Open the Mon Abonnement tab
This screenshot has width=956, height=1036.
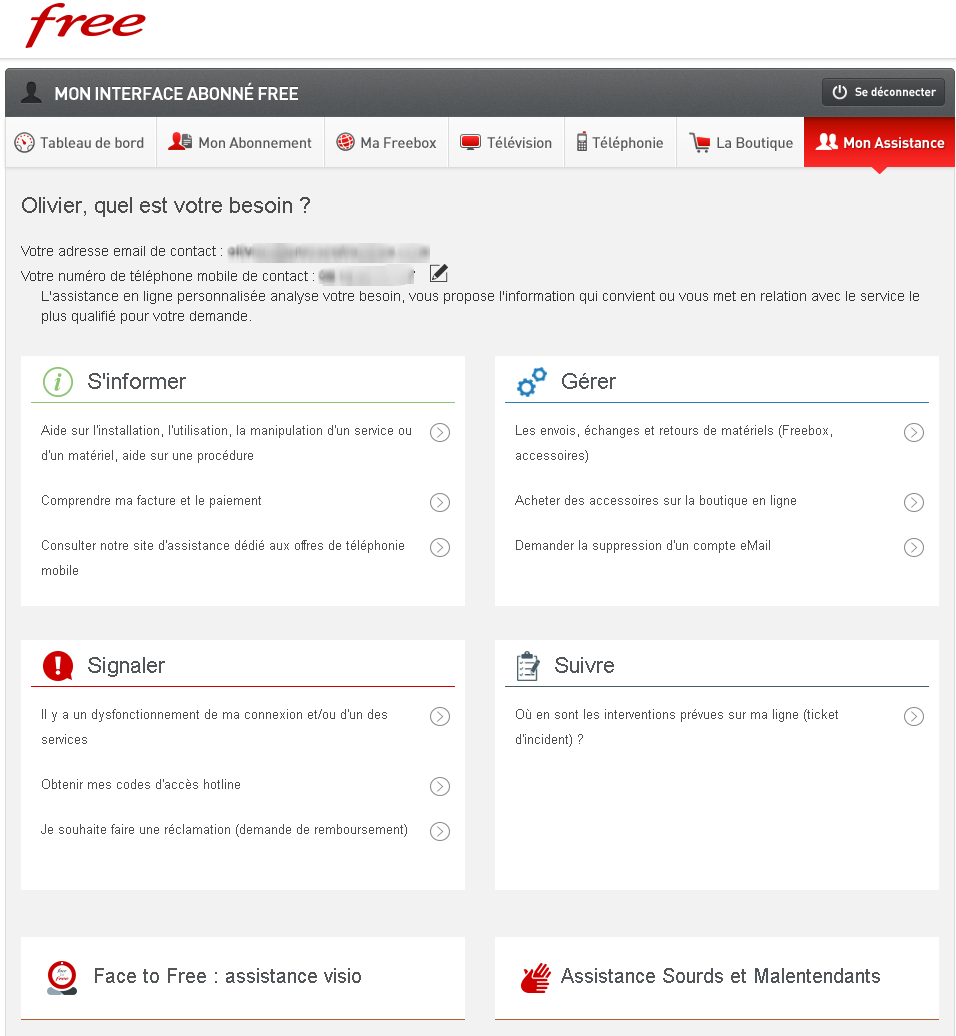click(241, 143)
